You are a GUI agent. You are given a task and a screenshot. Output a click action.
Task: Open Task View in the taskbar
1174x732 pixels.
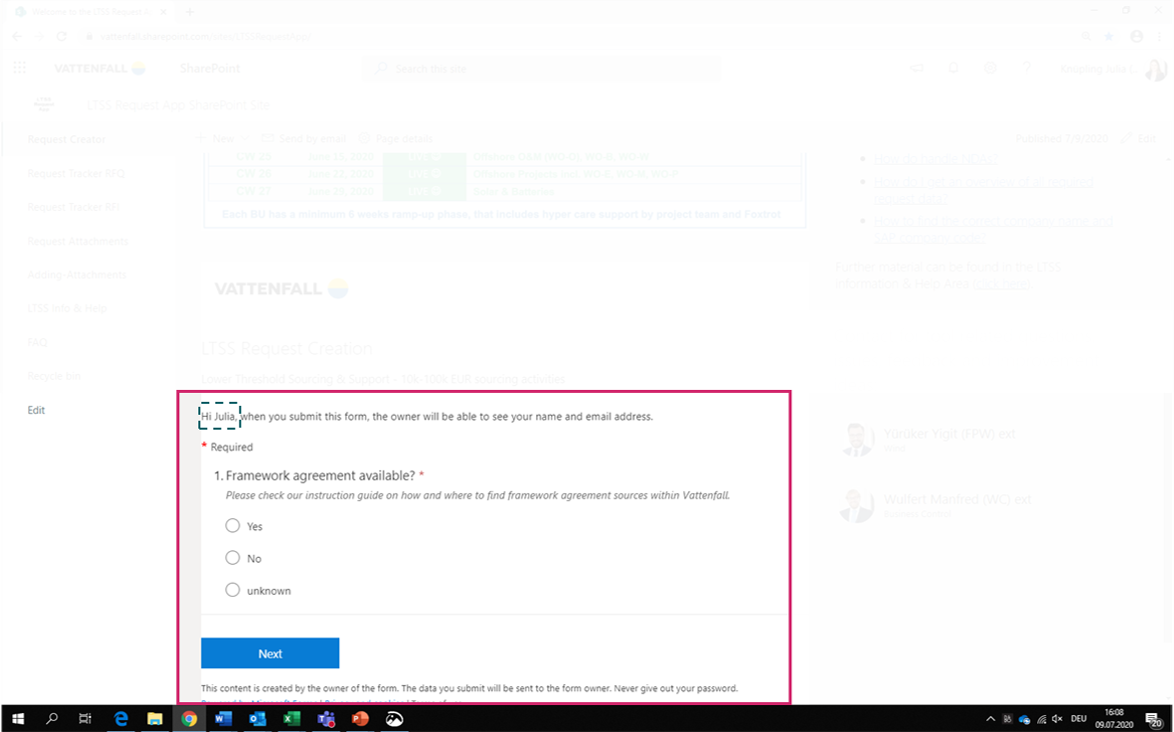pos(85,719)
